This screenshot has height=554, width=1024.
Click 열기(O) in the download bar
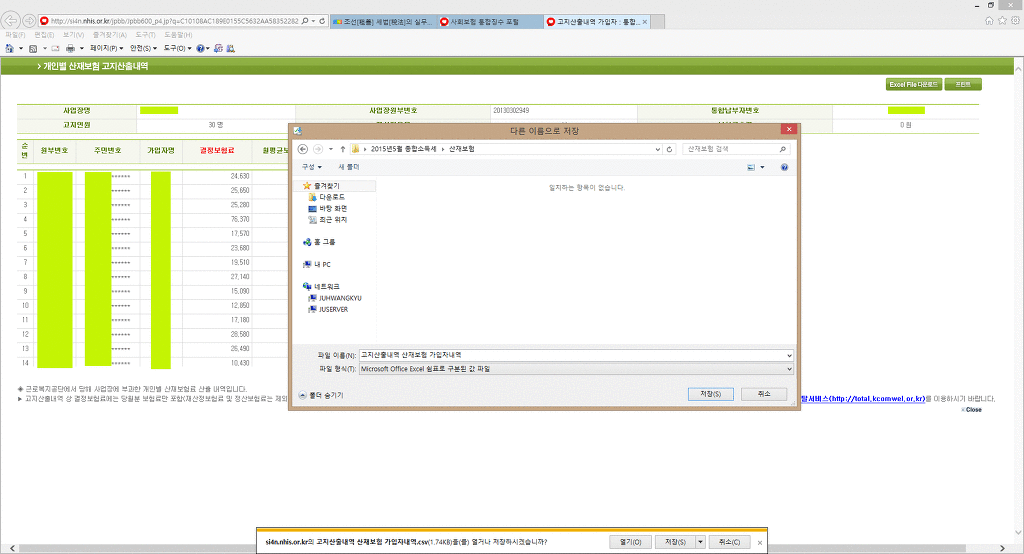coord(631,542)
